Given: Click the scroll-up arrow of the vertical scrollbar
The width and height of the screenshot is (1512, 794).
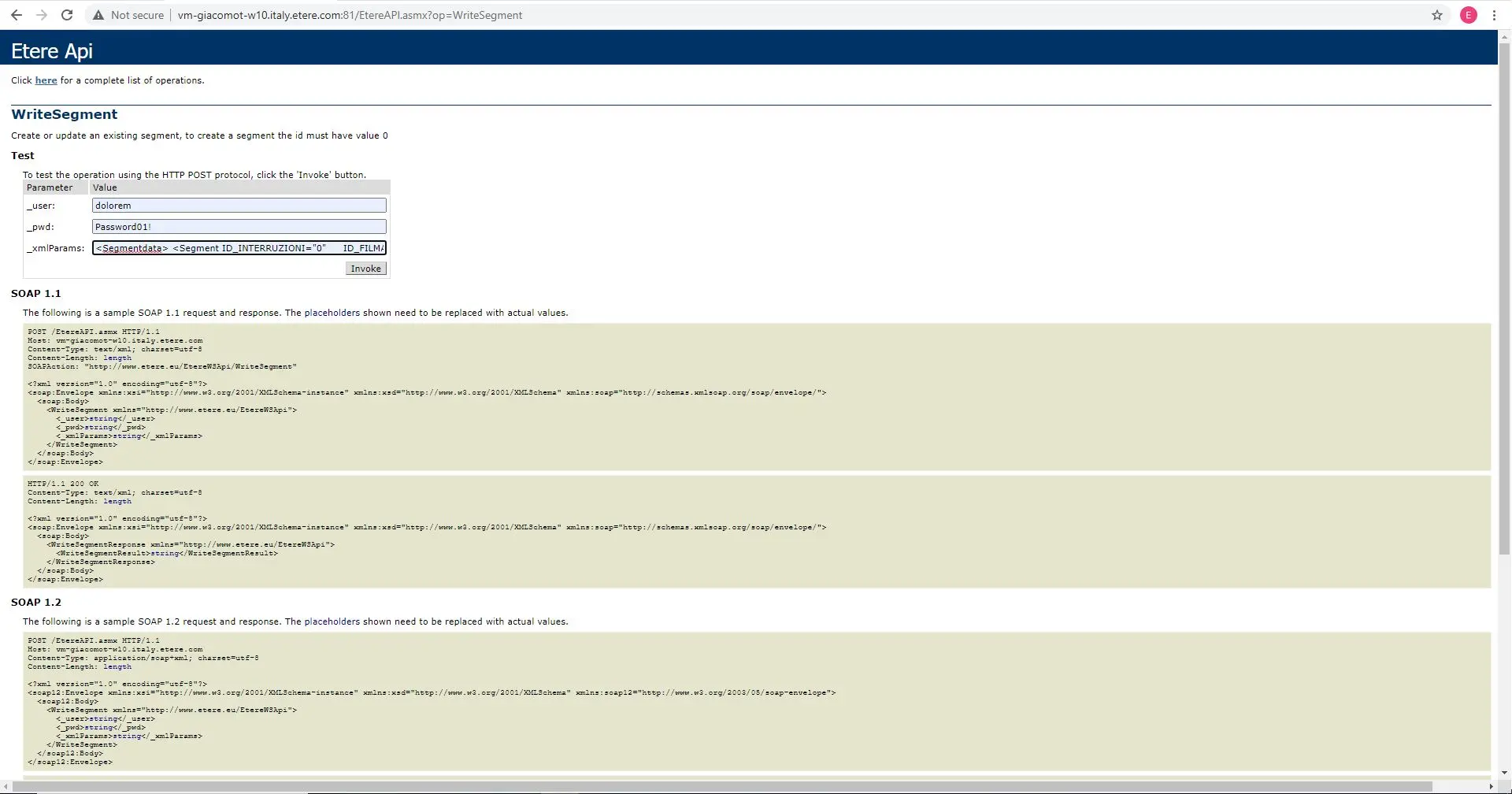Looking at the screenshot, I should 1504,36.
